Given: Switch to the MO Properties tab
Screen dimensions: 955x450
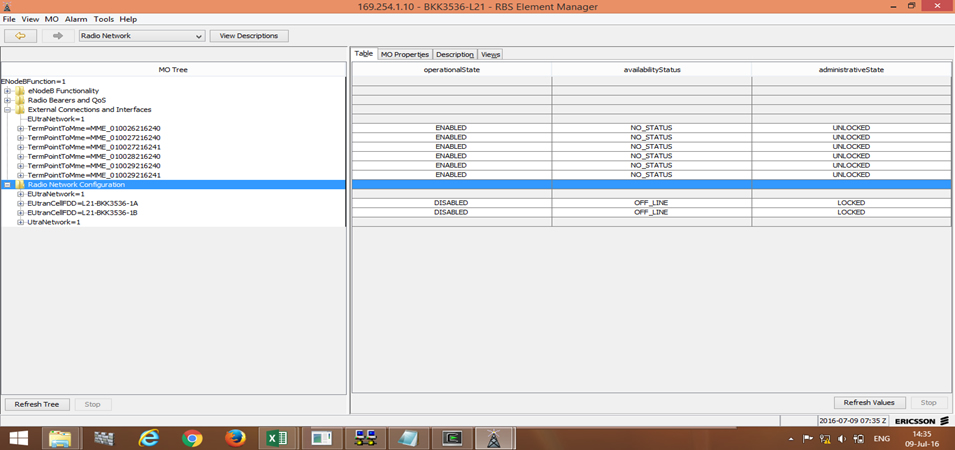Looking at the screenshot, I should click(x=405, y=54).
